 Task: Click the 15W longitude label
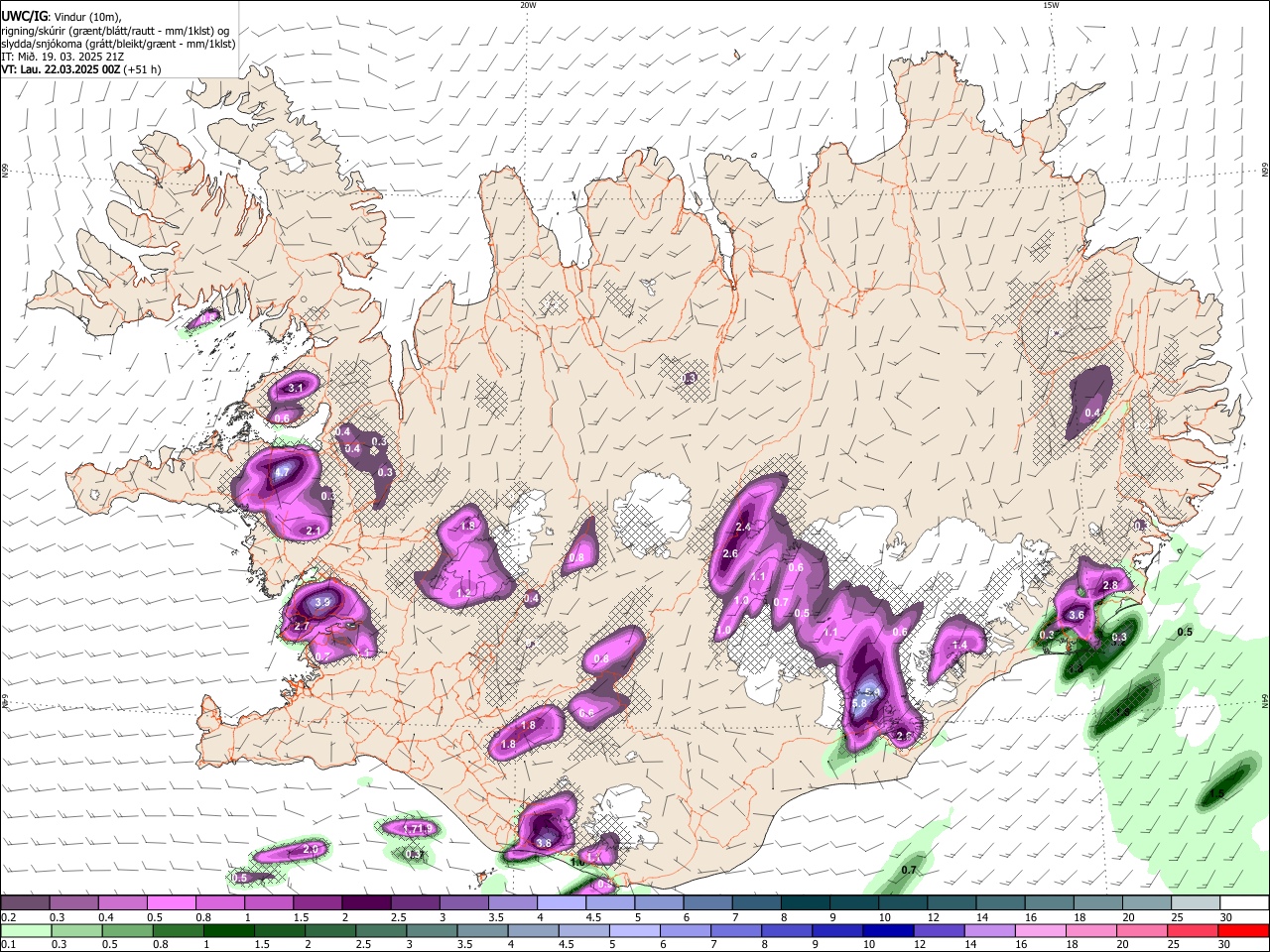(1051, 5)
